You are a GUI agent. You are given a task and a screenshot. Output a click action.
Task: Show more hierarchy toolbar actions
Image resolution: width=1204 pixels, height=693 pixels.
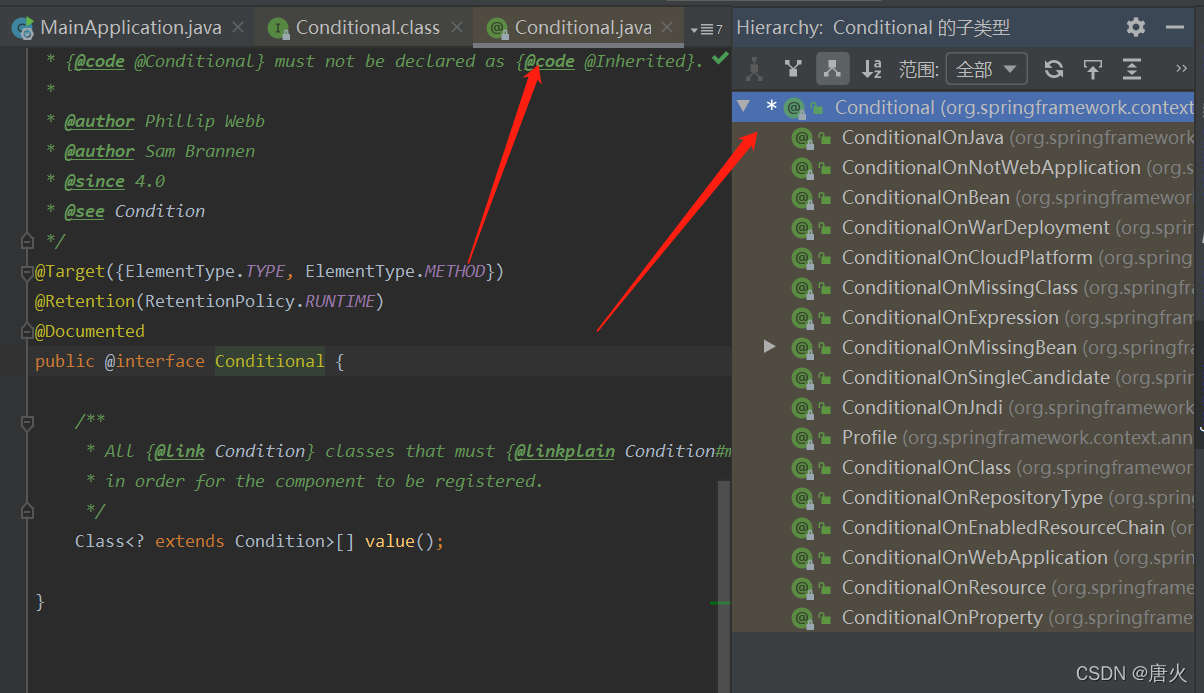(1181, 69)
